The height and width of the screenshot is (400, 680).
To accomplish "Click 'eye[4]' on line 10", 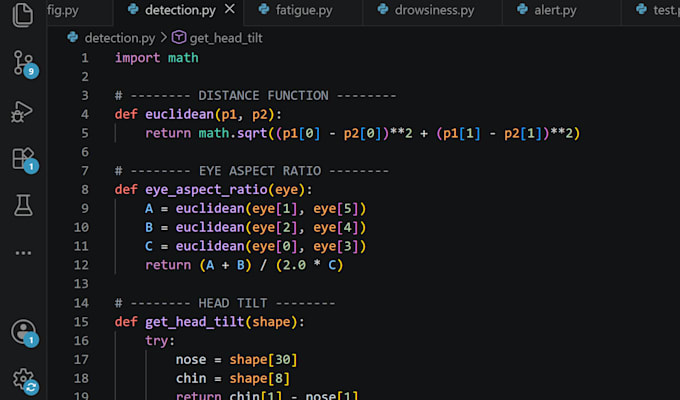I will point(336,227).
